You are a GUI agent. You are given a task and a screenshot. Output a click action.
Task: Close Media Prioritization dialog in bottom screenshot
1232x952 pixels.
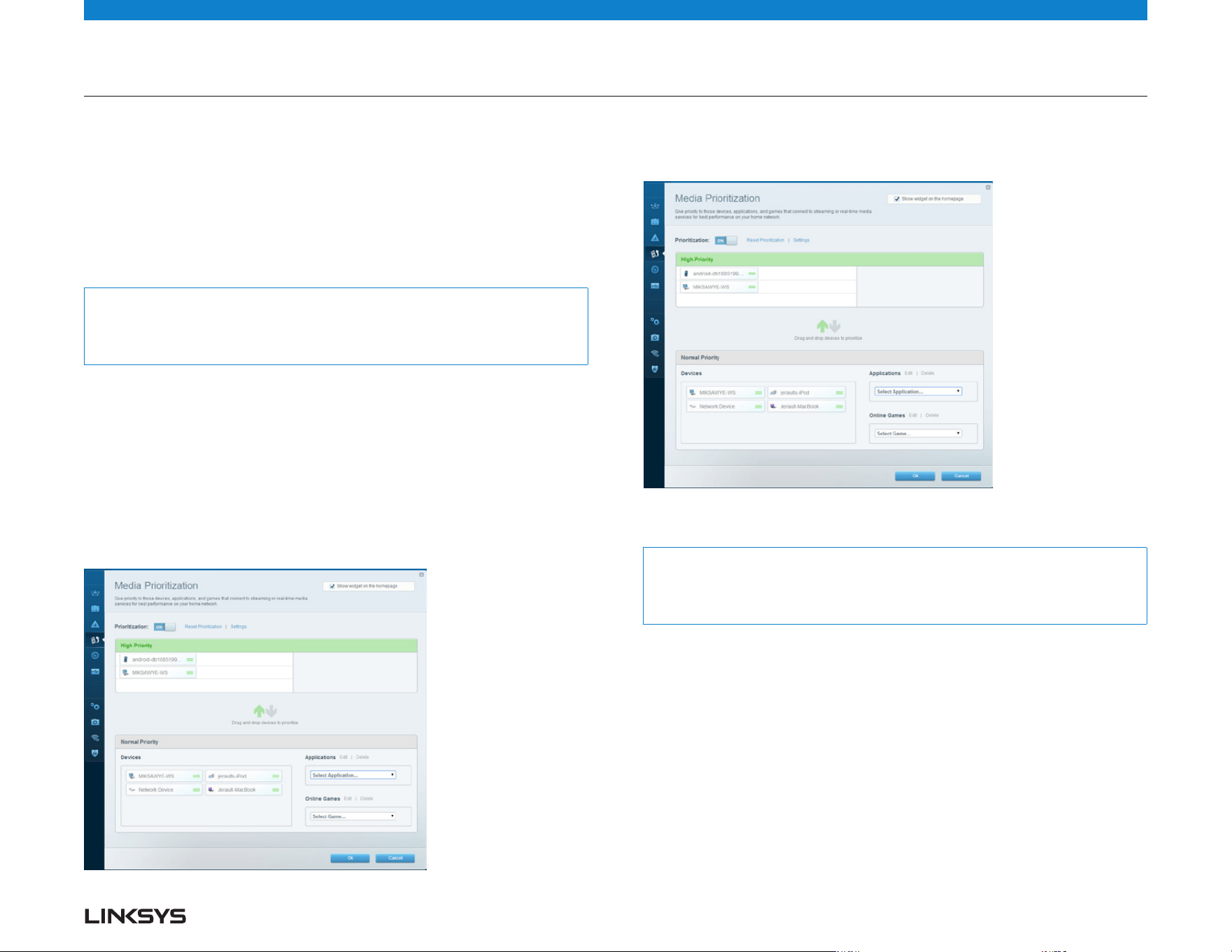click(421, 574)
